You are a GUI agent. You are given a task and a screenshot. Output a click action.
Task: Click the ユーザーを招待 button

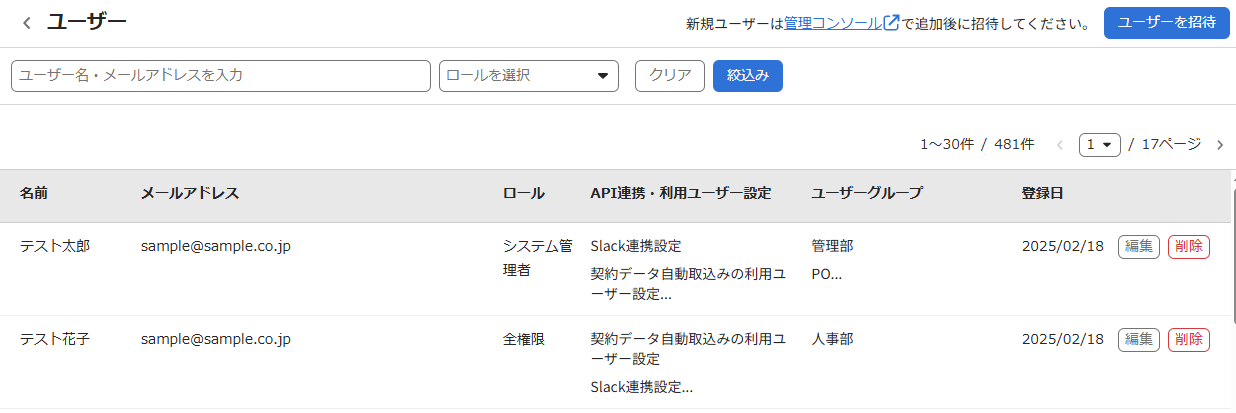1166,23
